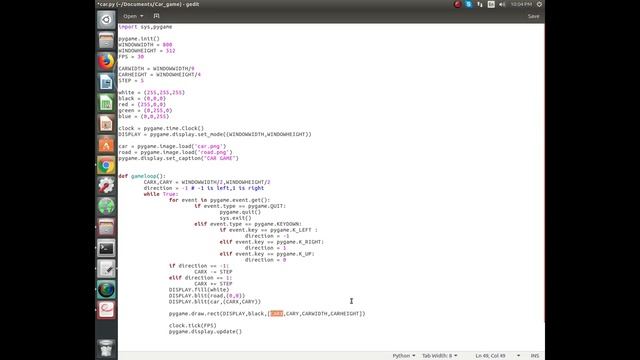Open the Terminal from the dock
The width and height of the screenshot is (640, 360).
pos(106,248)
